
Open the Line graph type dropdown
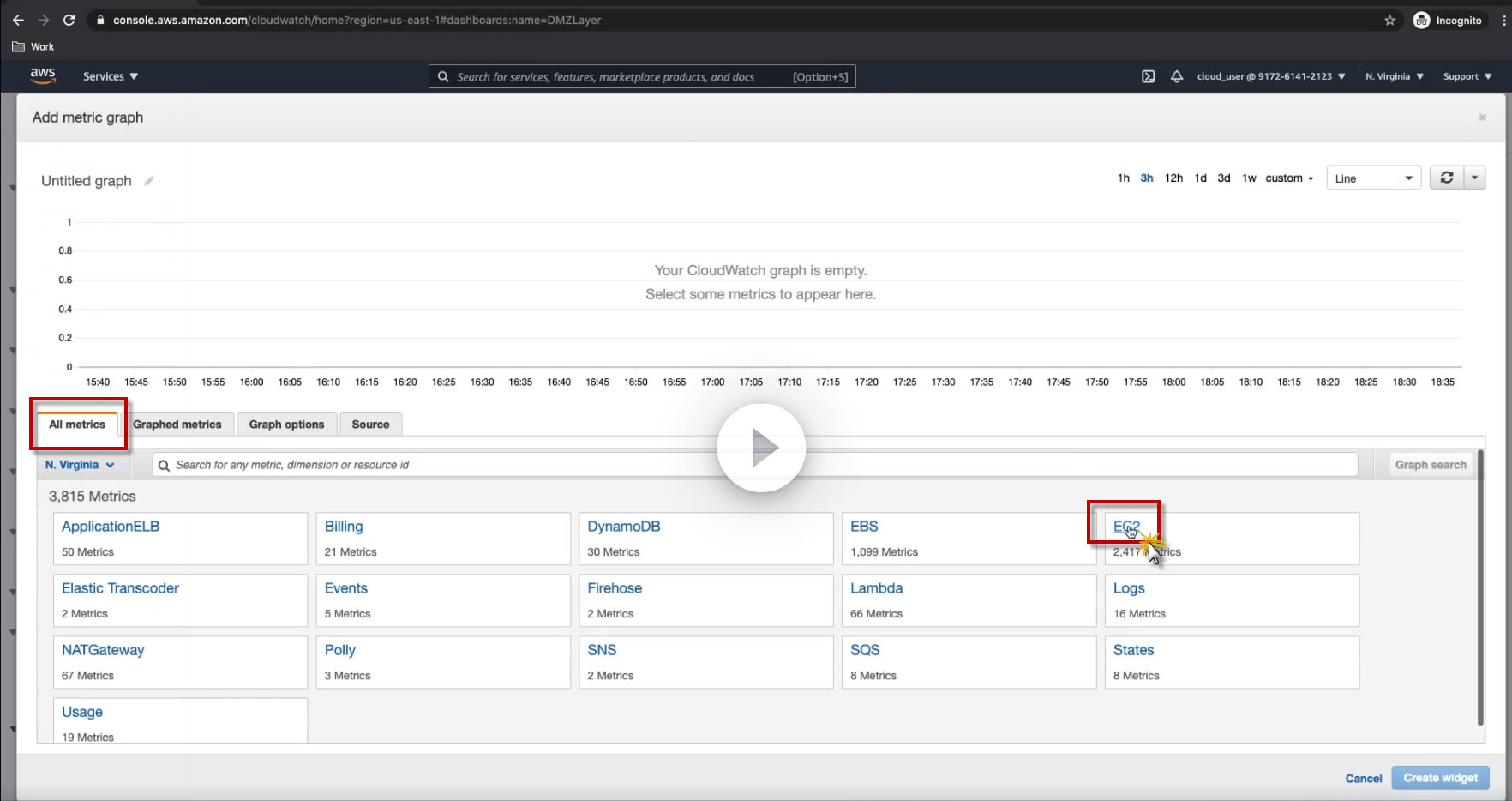coord(1374,178)
